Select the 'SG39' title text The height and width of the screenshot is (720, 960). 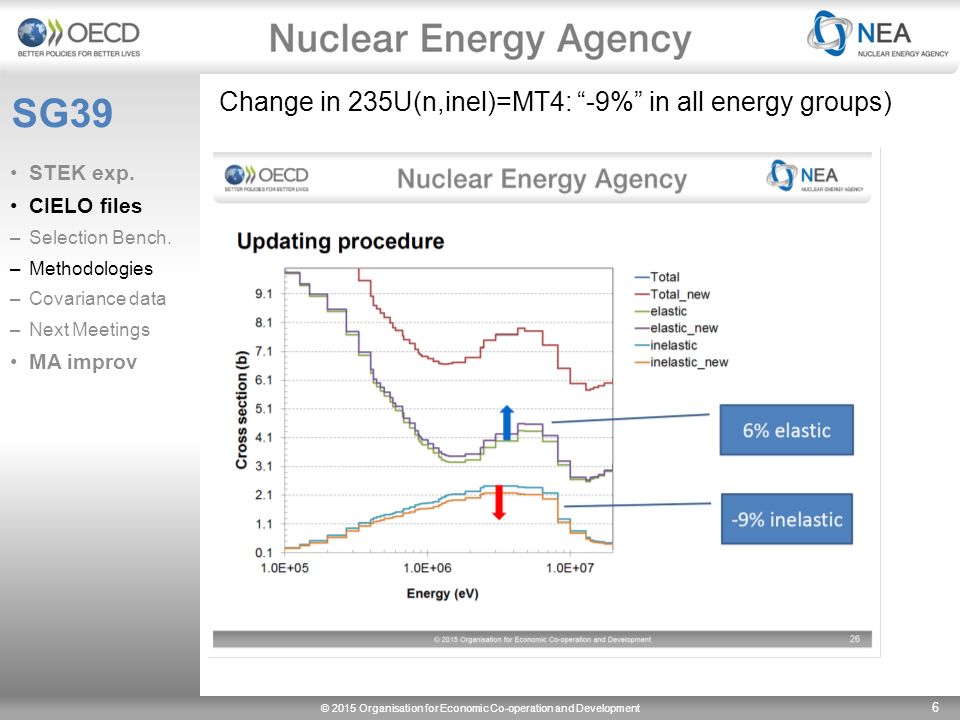tap(62, 113)
